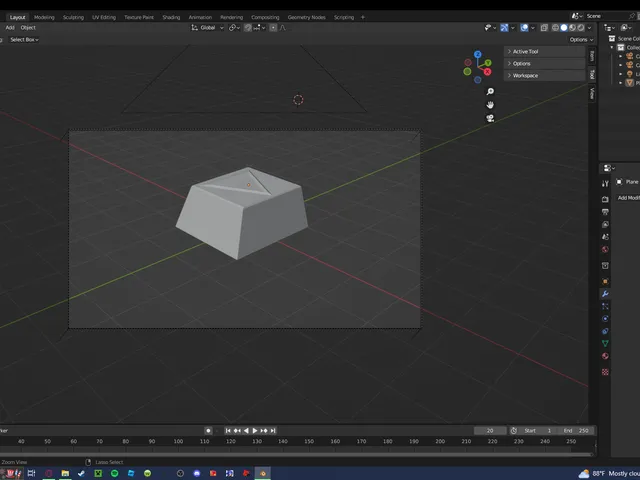Viewport: 640px width, 480px height.
Task: Switch to Shading workspace tab
Action: point(171,17)
